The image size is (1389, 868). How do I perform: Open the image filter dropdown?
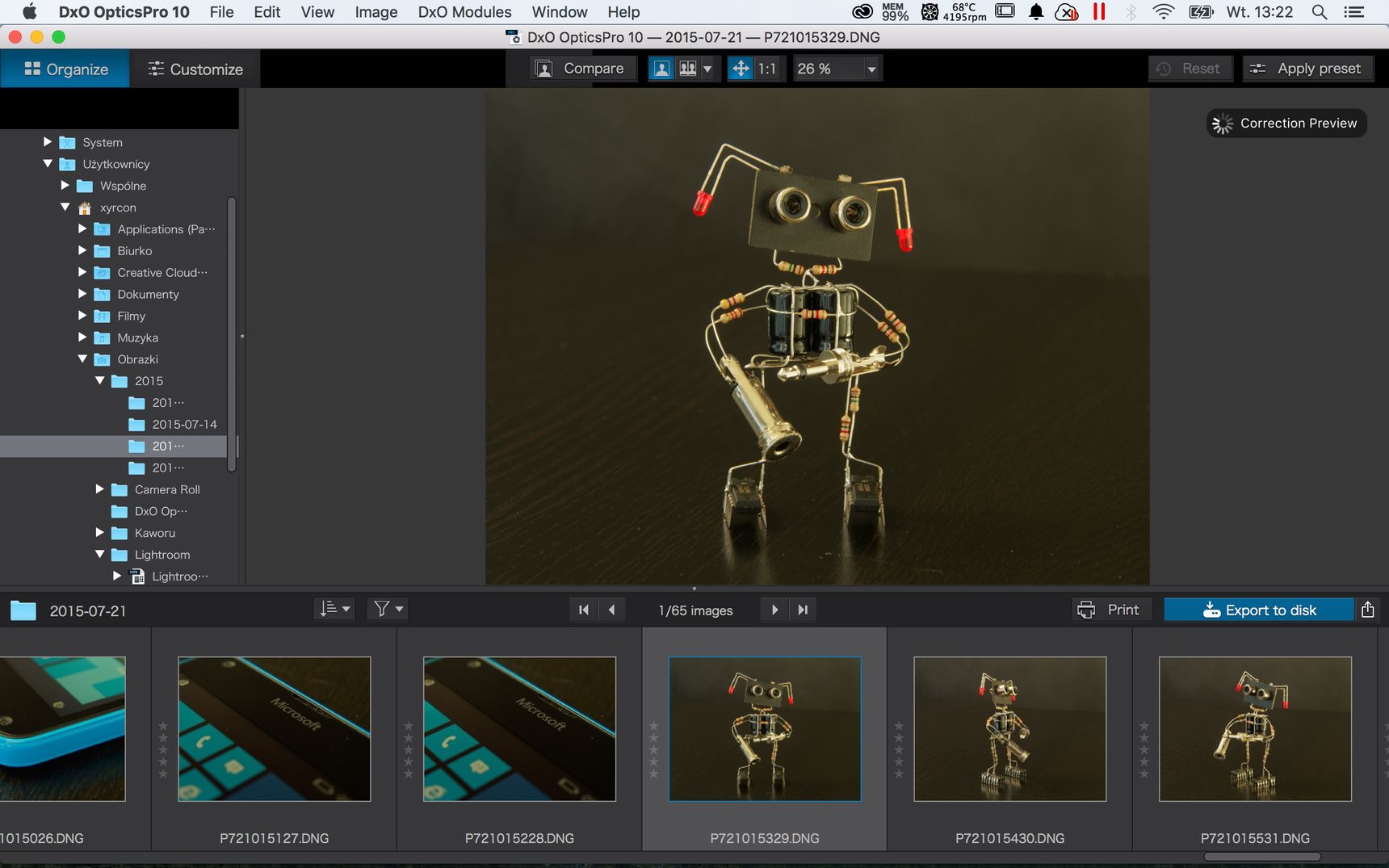tap(387, 610)
